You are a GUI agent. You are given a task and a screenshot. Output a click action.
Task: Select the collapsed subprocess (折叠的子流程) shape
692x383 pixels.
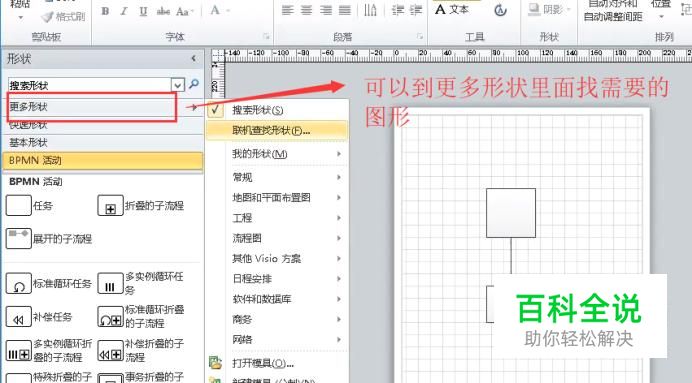point(110,206)
